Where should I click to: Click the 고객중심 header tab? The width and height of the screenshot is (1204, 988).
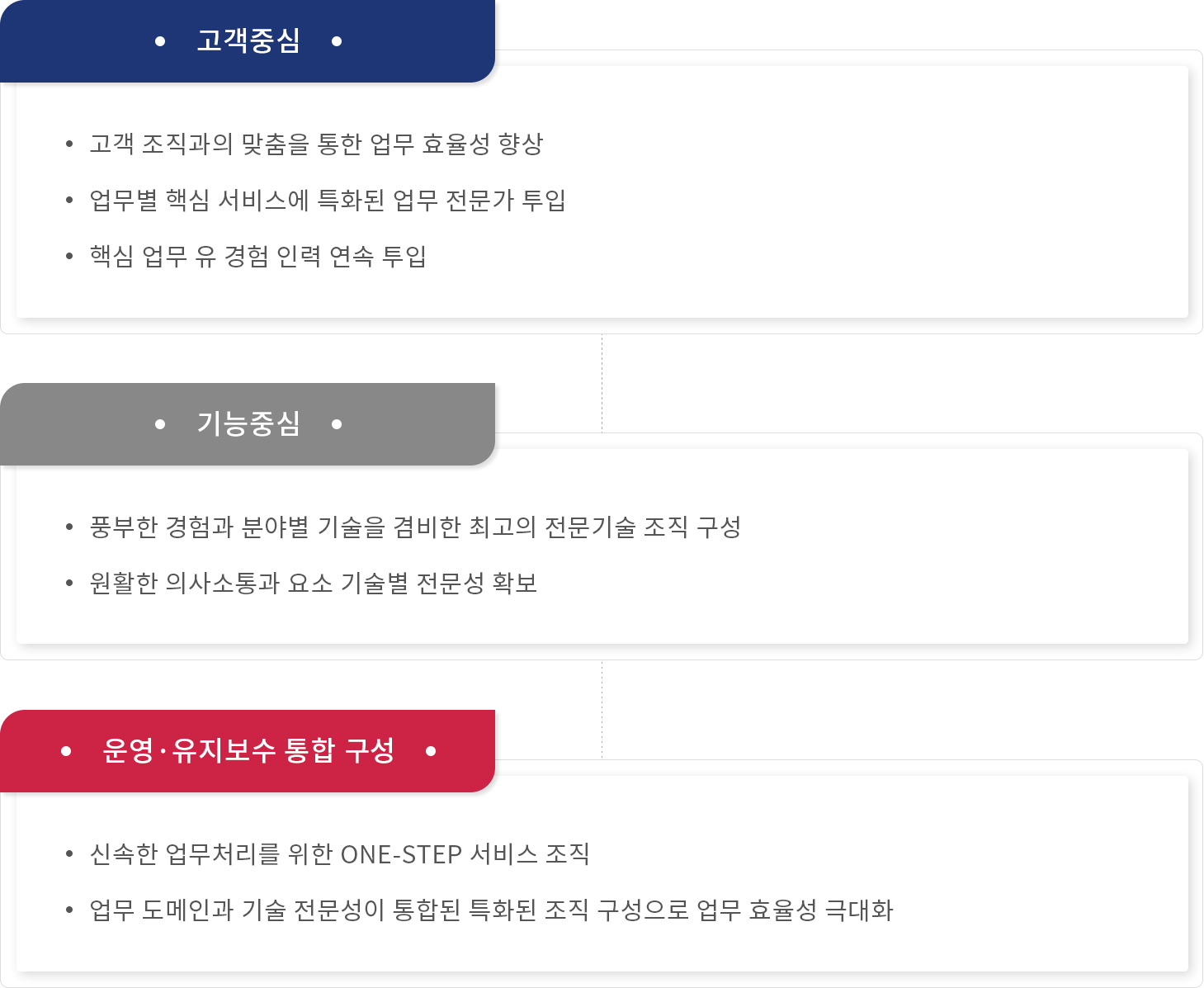248,41
